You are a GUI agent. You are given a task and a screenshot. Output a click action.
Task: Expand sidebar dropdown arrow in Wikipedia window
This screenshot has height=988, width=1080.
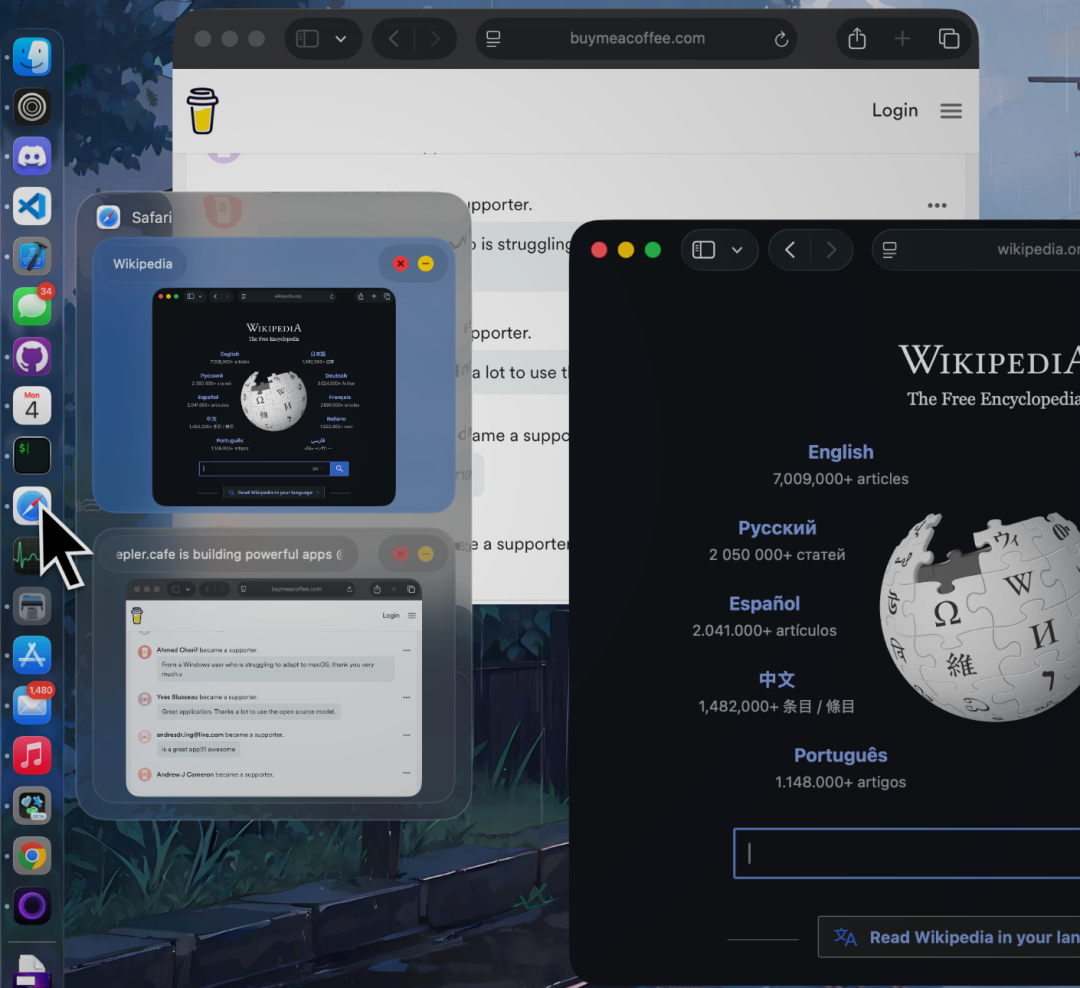(737, 250)
